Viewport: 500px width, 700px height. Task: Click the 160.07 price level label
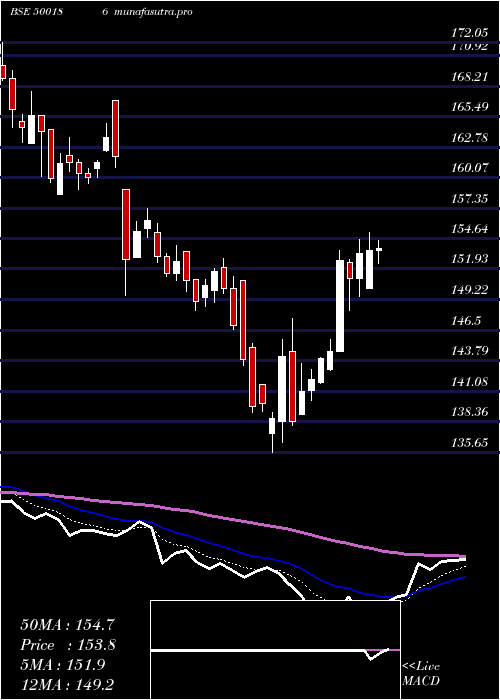click(x=468, y=168)
